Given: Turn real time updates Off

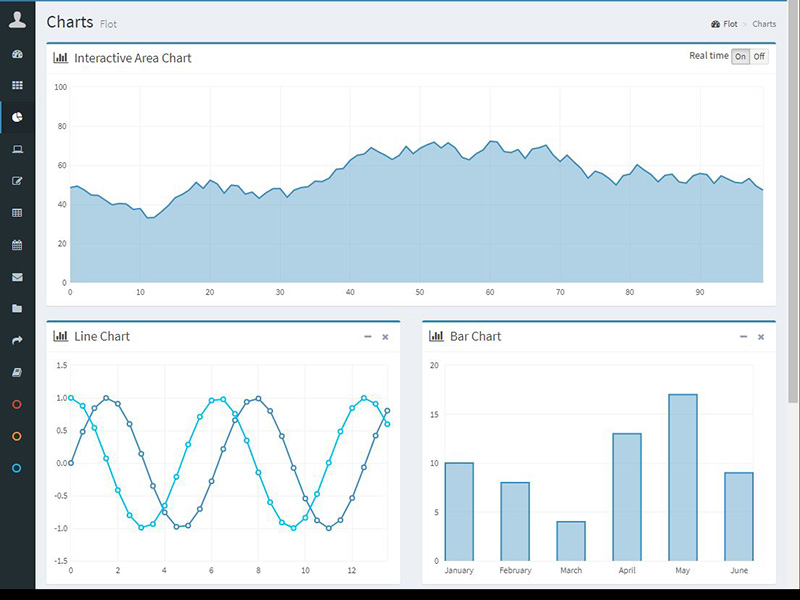Looking at the screenshot, I should click(759, 57).
